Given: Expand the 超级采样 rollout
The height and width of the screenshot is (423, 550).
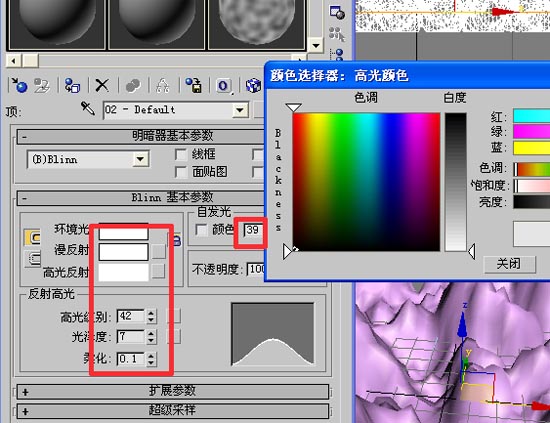Looking at the screenshot, I should [x=173, y=410].
